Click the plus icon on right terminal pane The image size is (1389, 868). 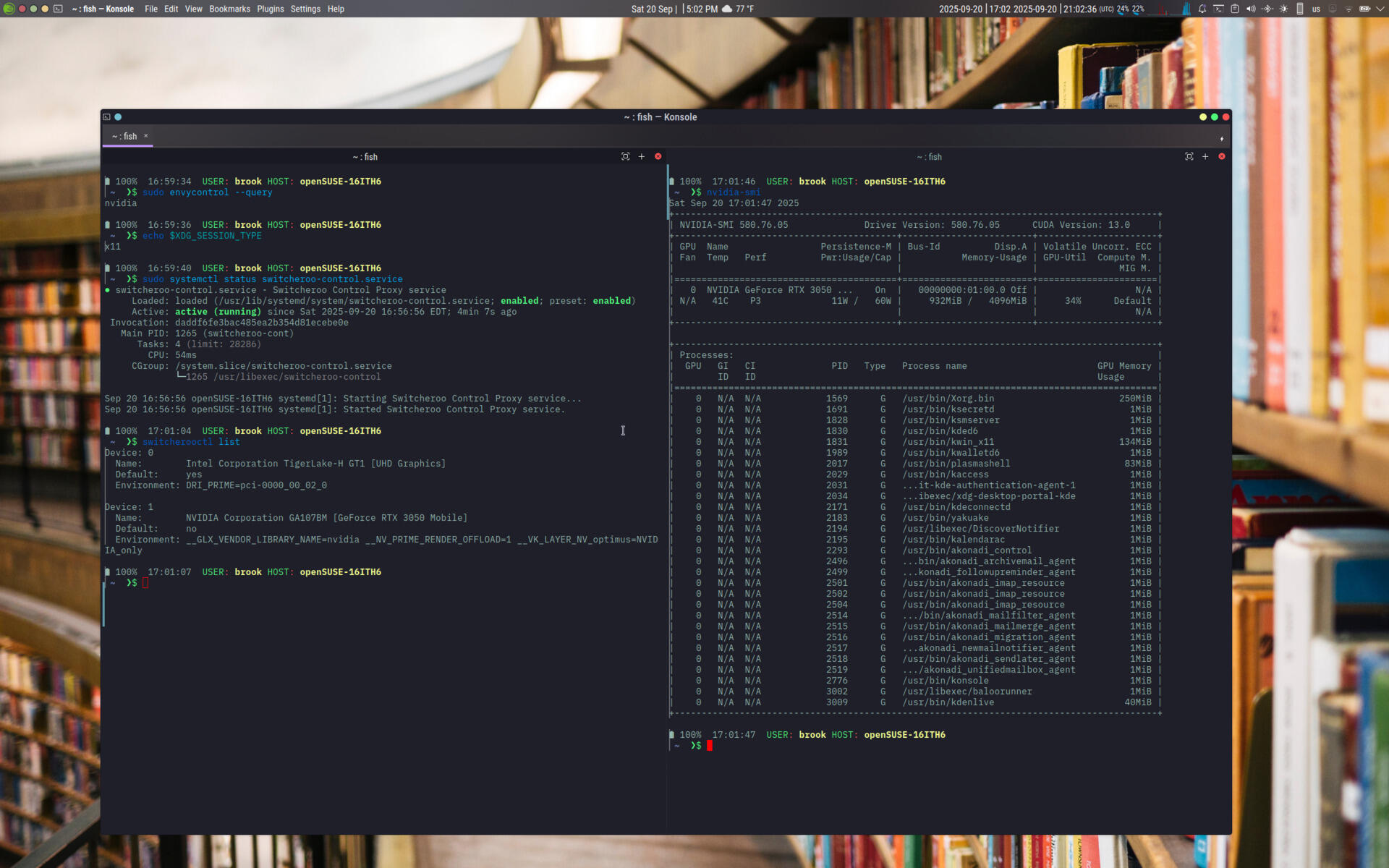pos(1205,156)
